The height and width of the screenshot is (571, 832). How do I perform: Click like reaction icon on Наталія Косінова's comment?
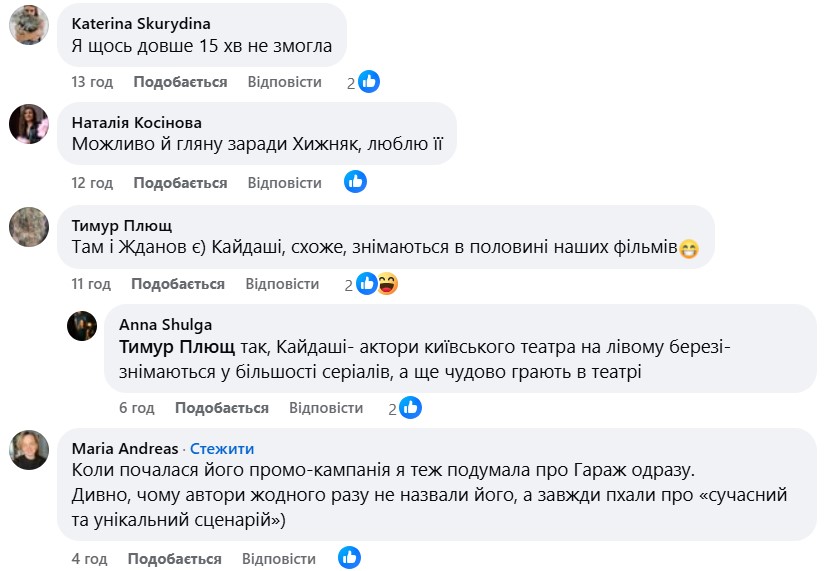tap(355, 182)
